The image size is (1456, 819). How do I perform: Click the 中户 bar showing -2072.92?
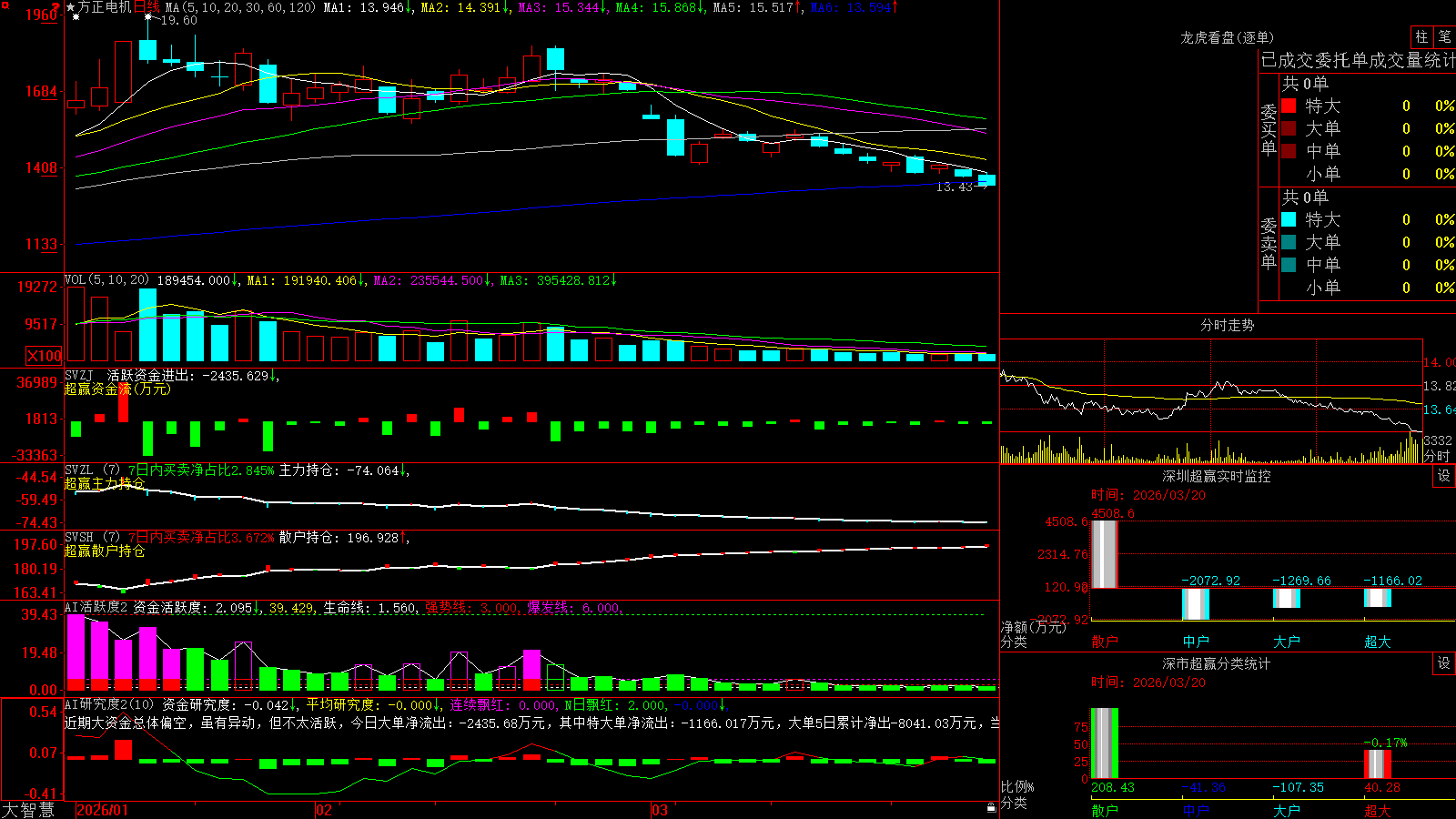[x=1196, y=604]
